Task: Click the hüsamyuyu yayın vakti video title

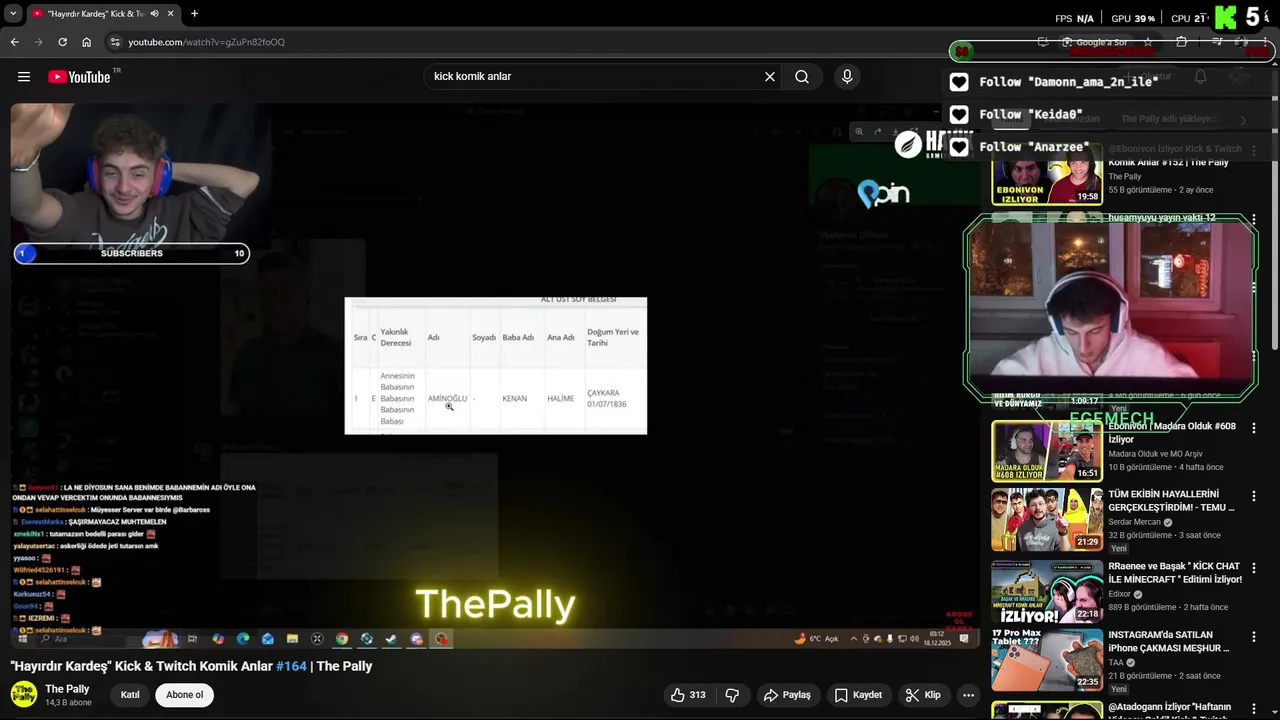Action: (1162, 217)
